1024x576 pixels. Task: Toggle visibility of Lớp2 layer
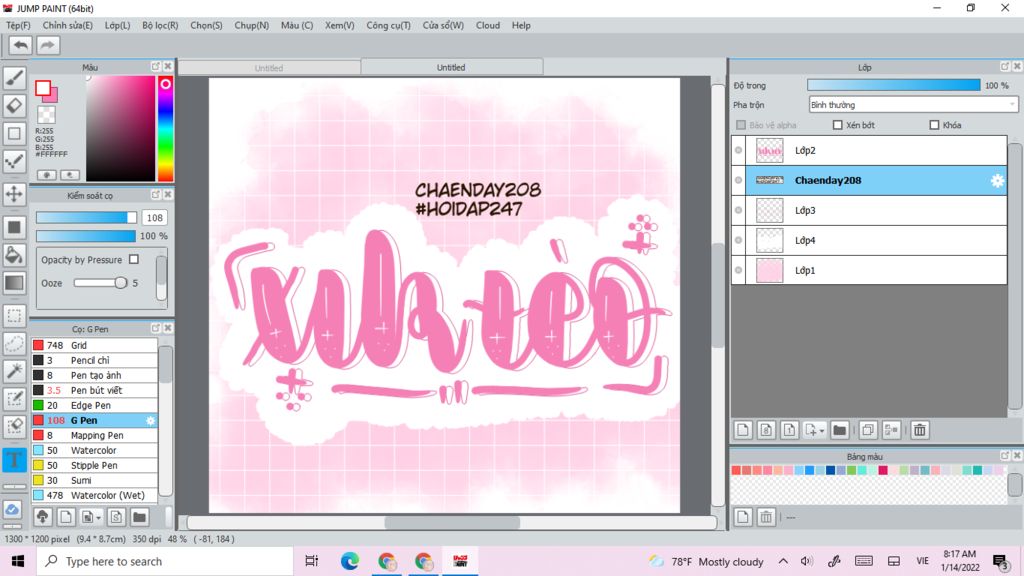pyautogui.click(x=739, y=150)
